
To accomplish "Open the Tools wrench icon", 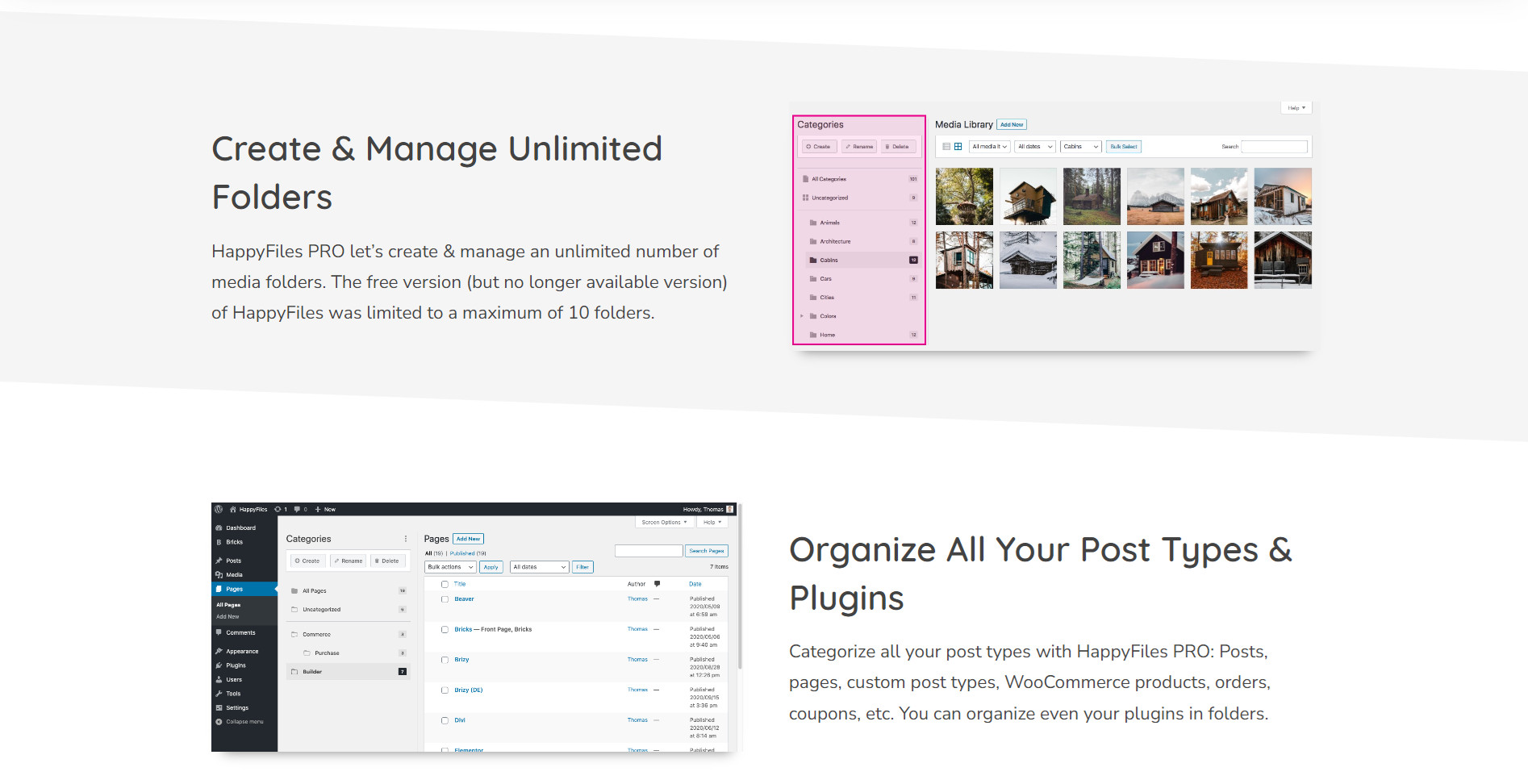I will tap(219, 694).
